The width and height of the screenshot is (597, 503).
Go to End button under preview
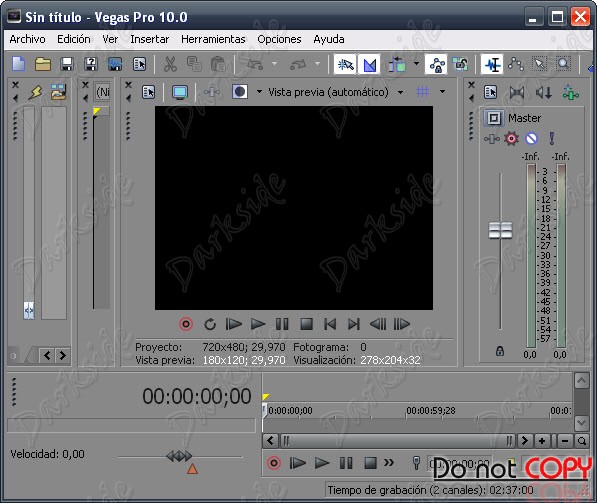click(354, 324)
